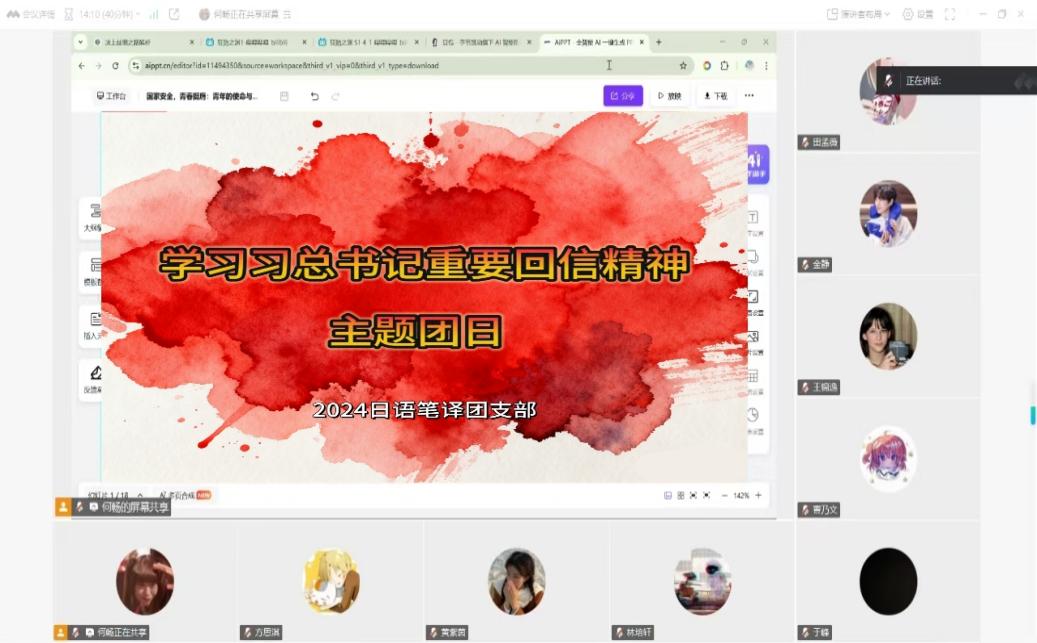Click the undo arrow in editor toolbar

pos(314,96)
